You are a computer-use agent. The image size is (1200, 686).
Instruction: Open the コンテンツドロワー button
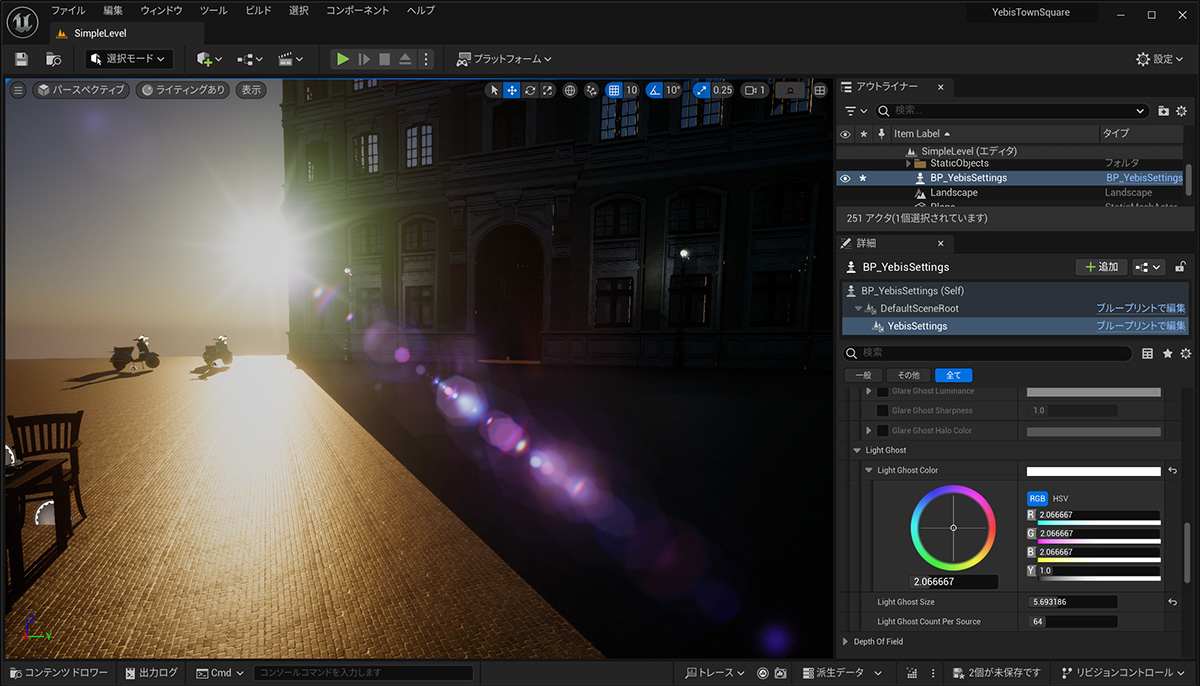coord(58,673)
